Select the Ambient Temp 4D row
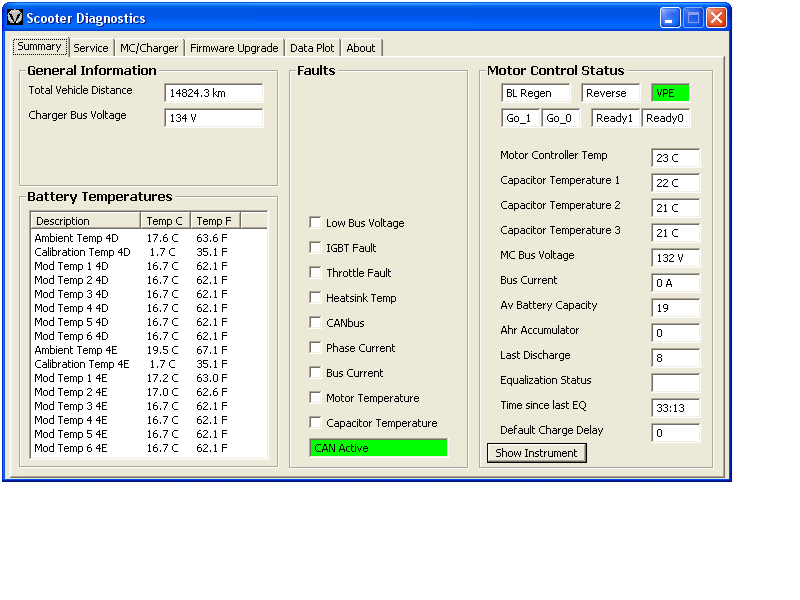The width and height of the screenshot is (800, 600). pyautogui.click(x=149, y=238)
